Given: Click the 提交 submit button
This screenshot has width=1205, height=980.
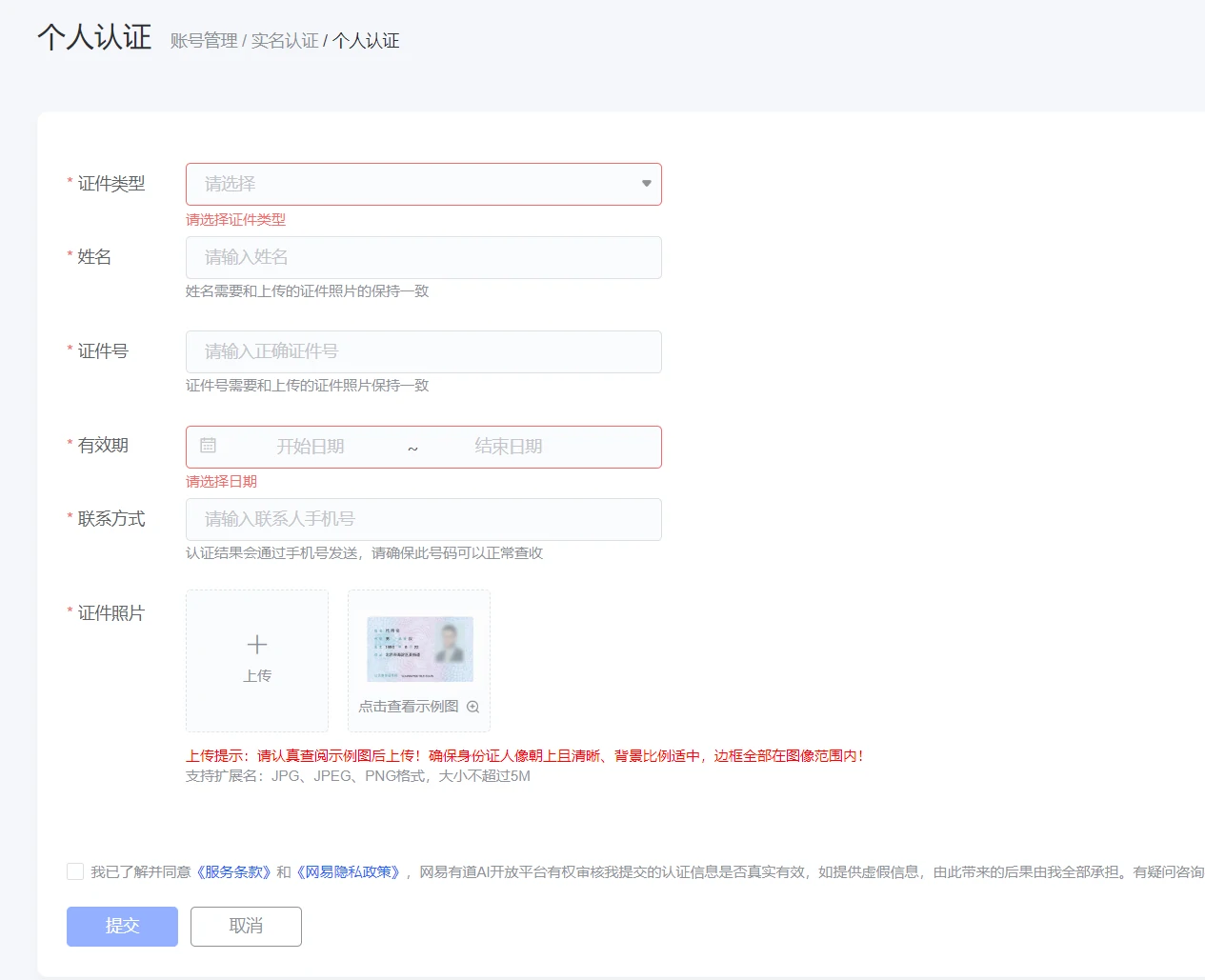Looking at the screenshot, I should pos(121,926).
